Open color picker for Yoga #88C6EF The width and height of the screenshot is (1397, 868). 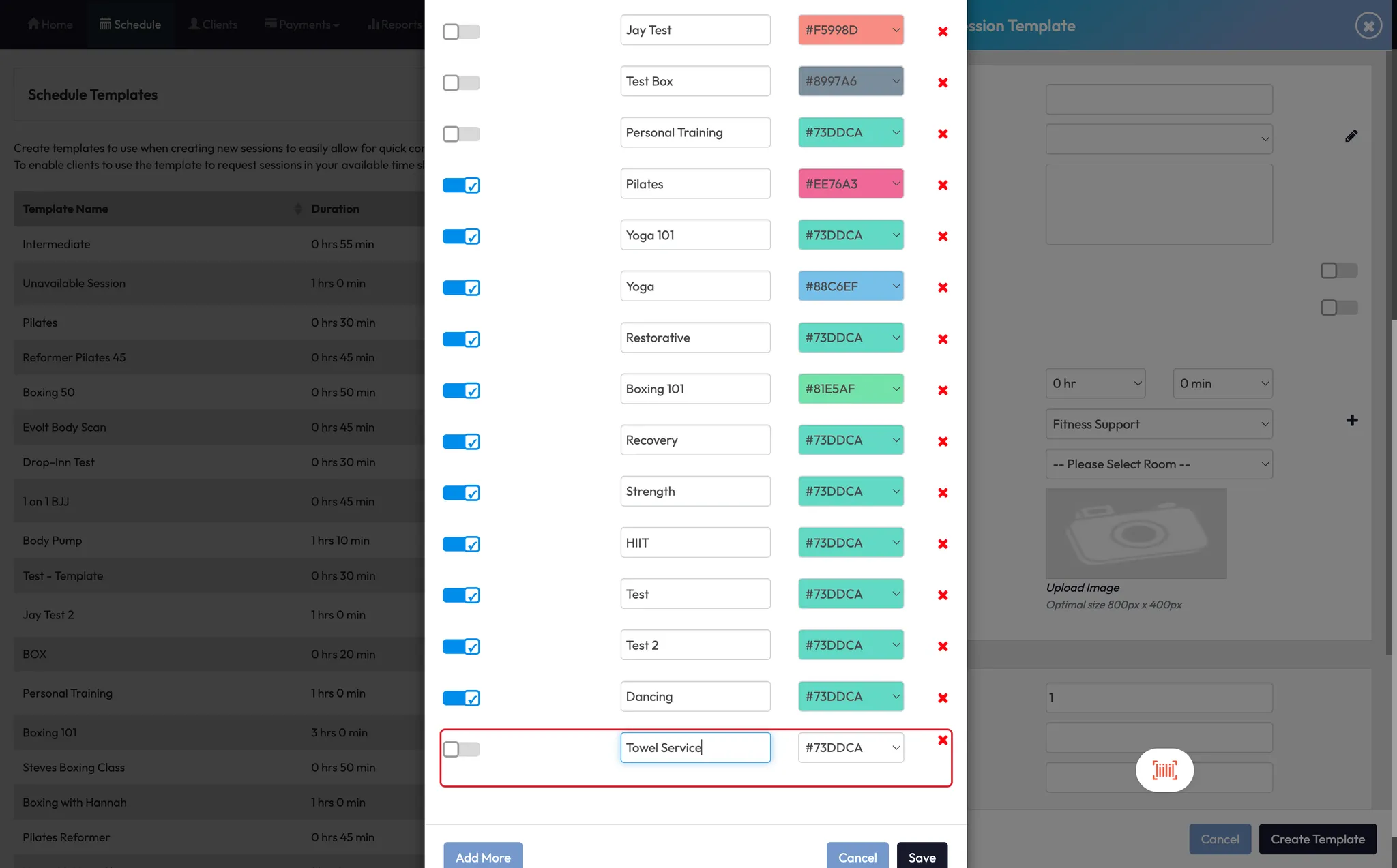[850, 286]
